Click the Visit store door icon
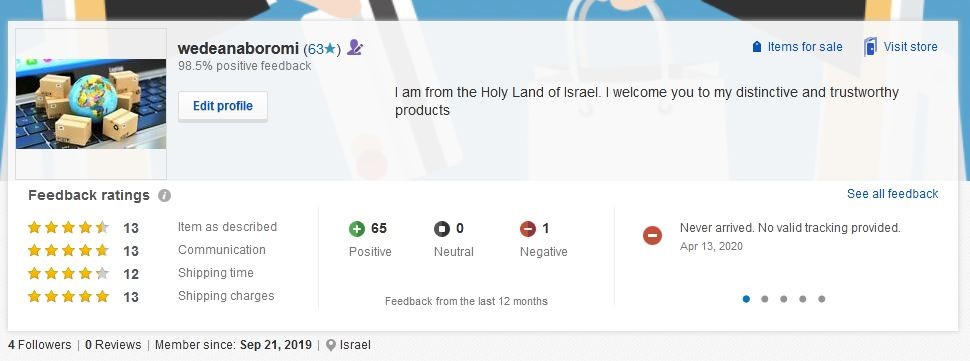970x361 pixels. click(870, 47)
